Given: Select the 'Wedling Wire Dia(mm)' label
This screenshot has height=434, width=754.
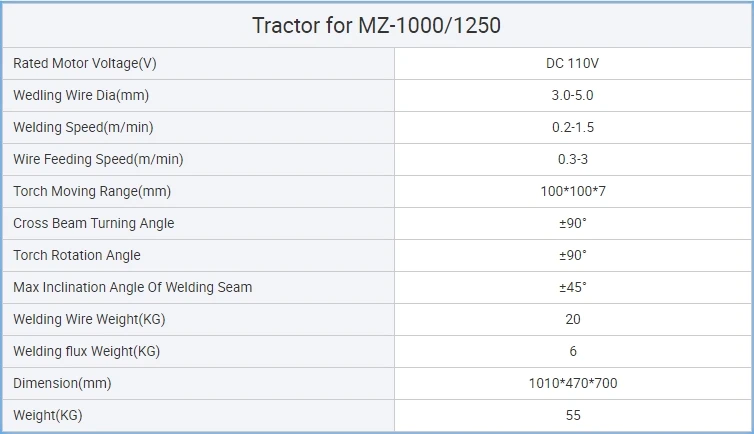Looking at the screenshot, I should pyautogui.click(x=81, y=95).
